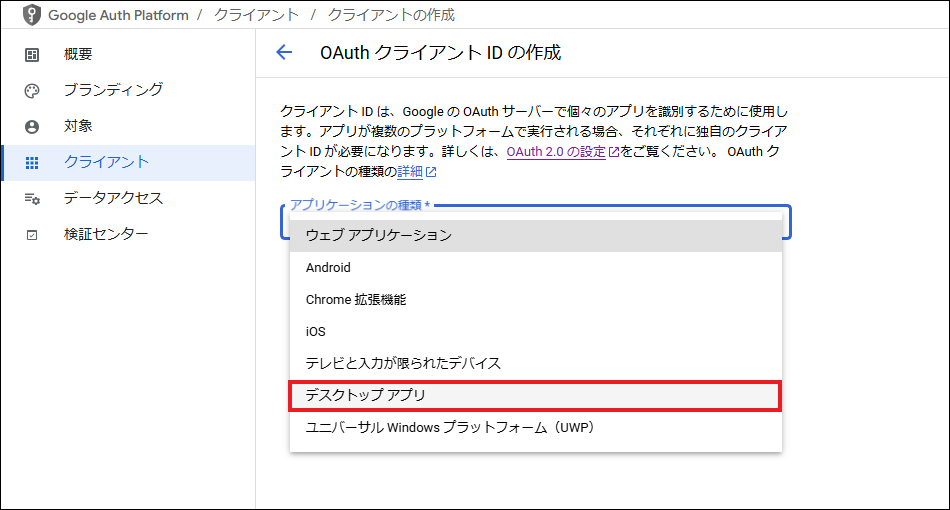Click the Google Auth Platform shield icon
Image resolution: width=950 pixels, height=510 pixels.
click(x=32, y=17)
